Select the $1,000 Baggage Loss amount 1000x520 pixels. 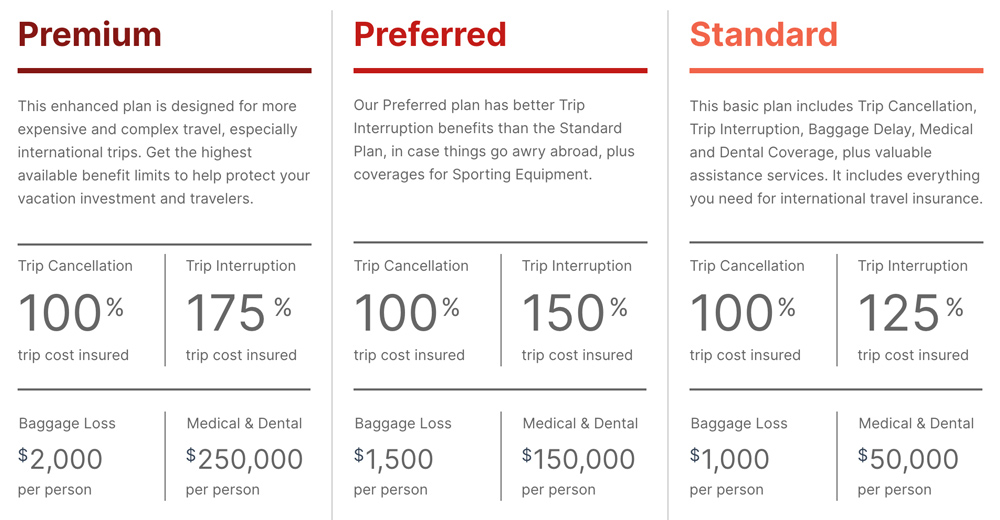click(730, 459)
